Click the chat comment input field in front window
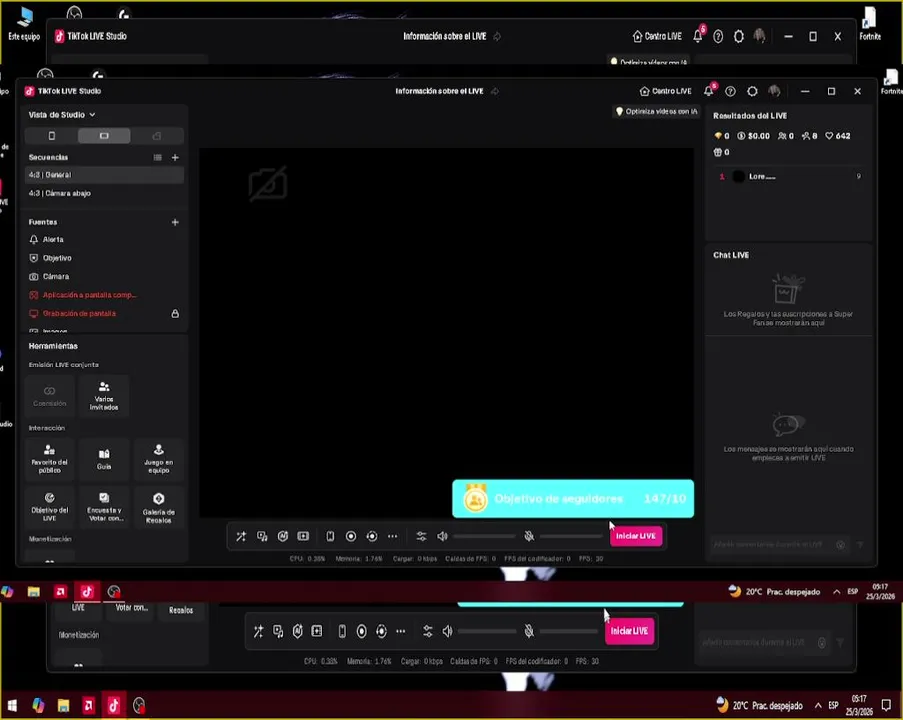Screen dimensions: 903x720 (x=772, y=545)
